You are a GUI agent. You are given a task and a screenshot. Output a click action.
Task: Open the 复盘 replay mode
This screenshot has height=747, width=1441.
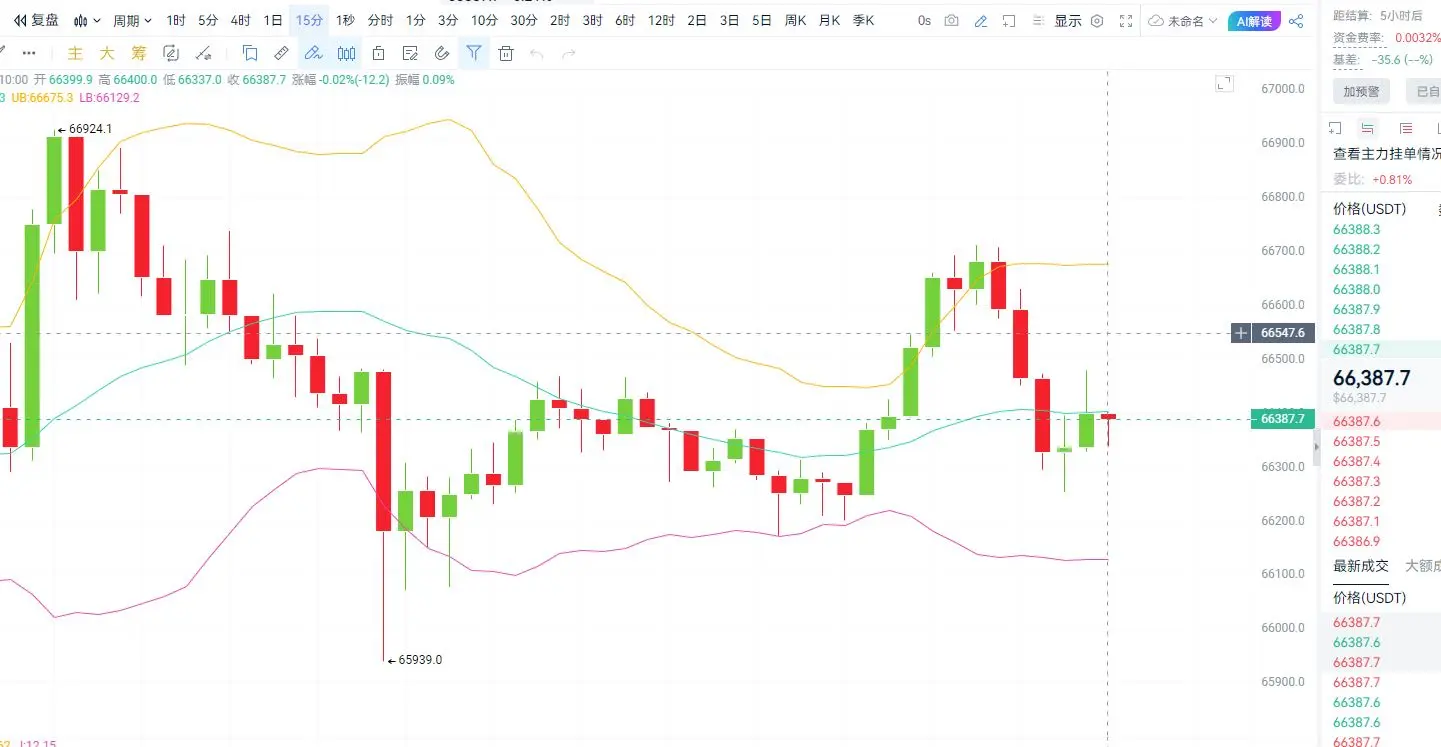click(x=36, y=20)
